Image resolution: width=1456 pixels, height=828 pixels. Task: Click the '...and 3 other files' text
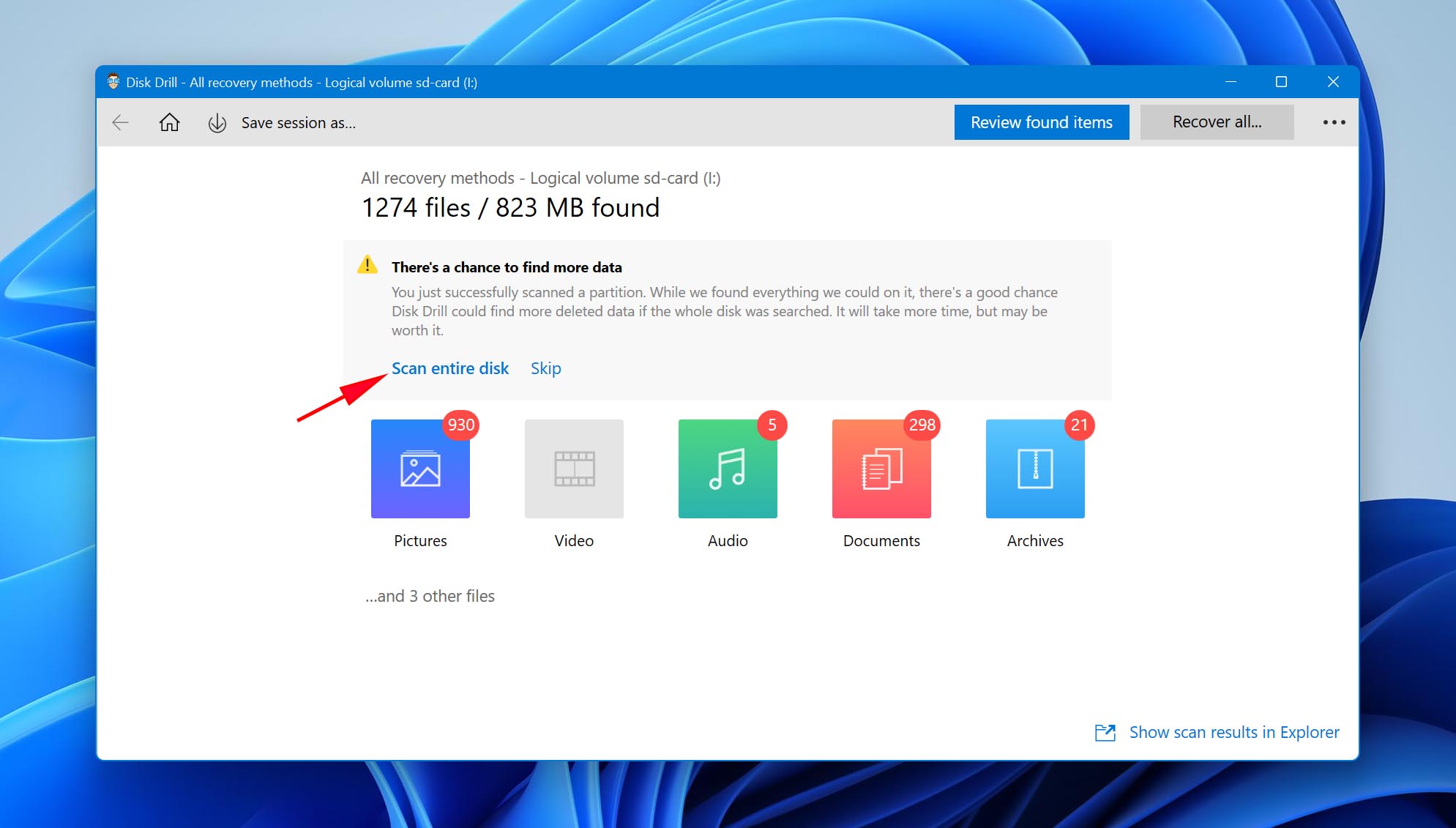click(x=430, y=596)
